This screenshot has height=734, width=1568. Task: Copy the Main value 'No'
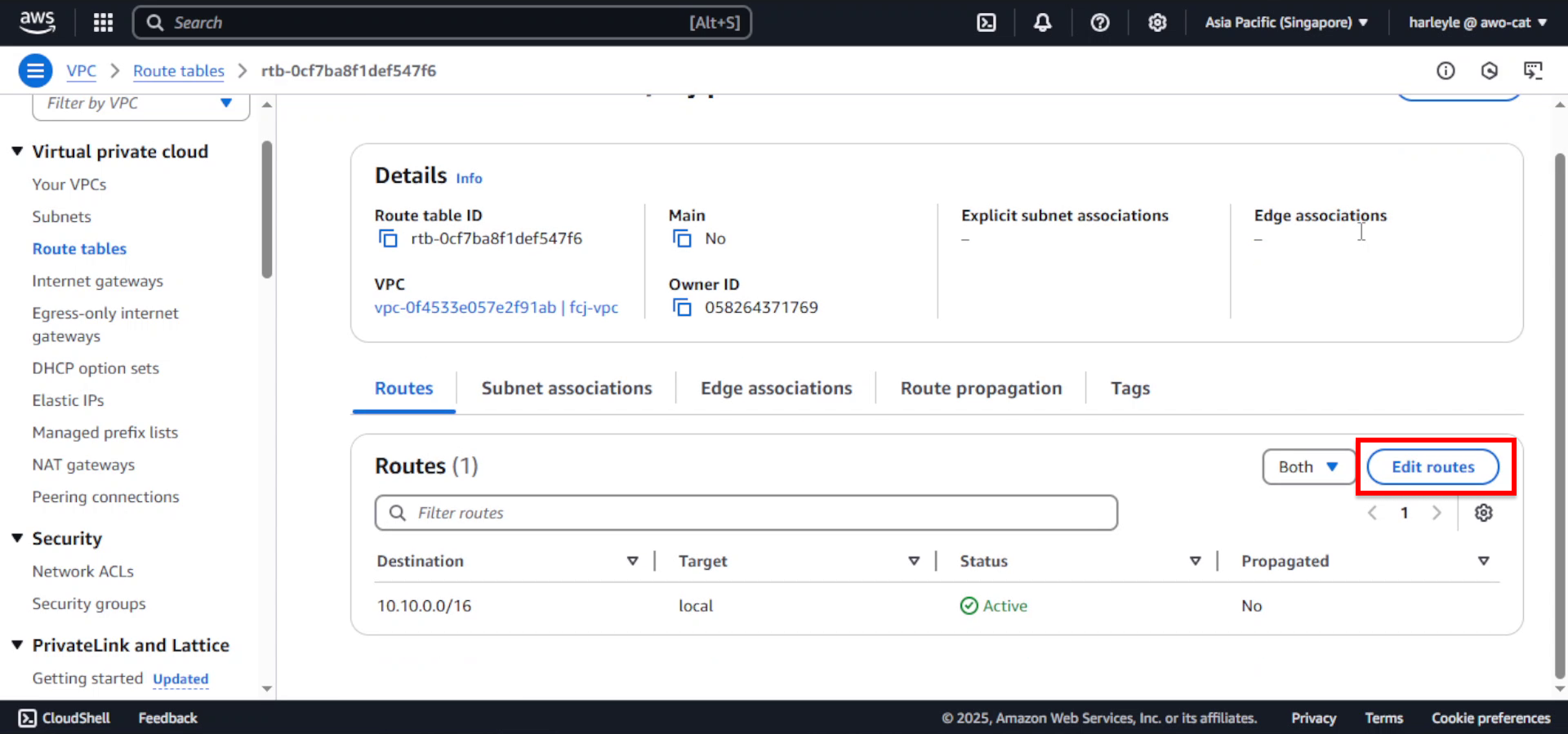coord(682,238)
